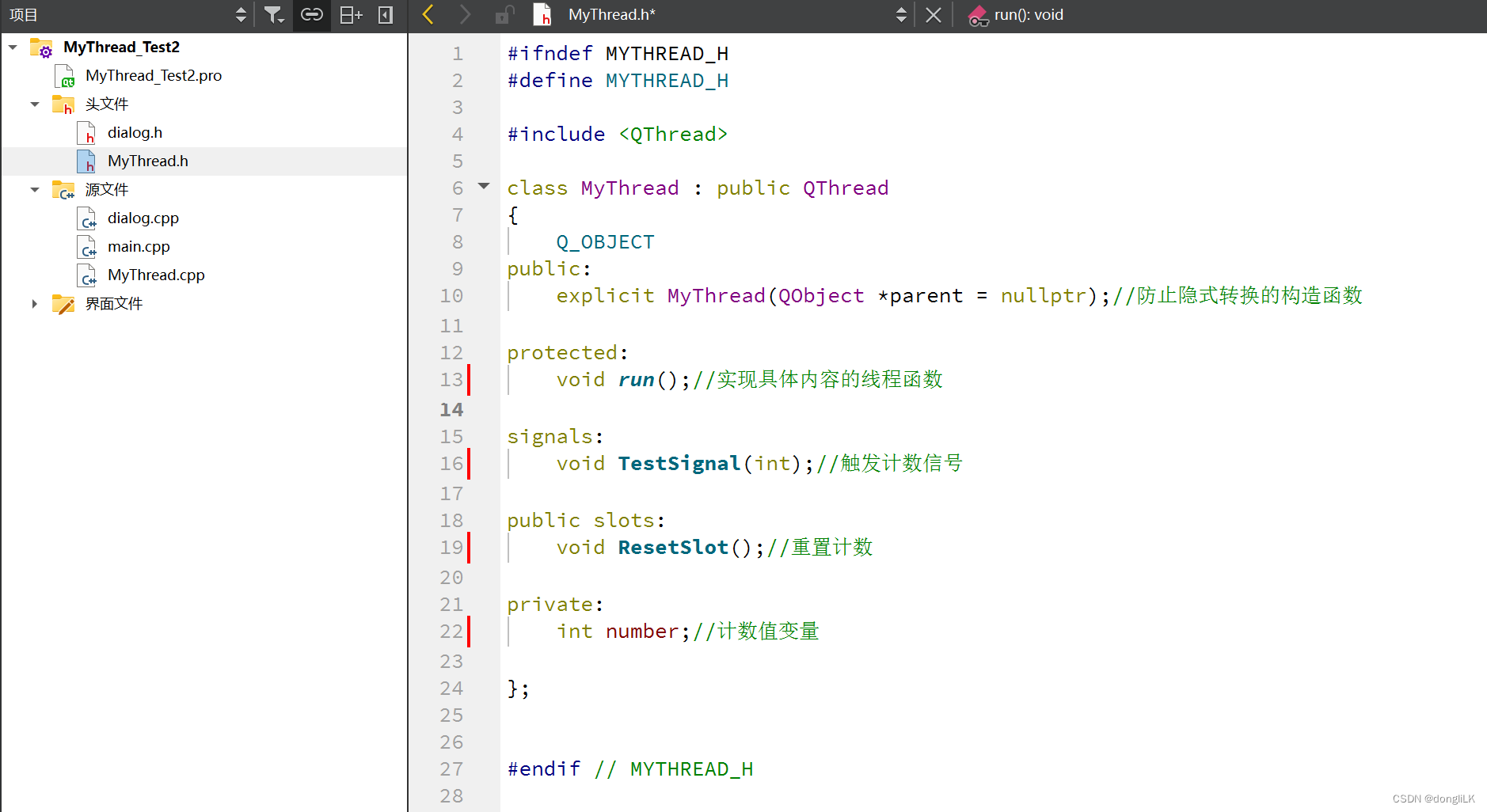Click the main.cpp file icon
This screenshot has width=1487, height=812.
pyautogui.click(x=86, y=247)
